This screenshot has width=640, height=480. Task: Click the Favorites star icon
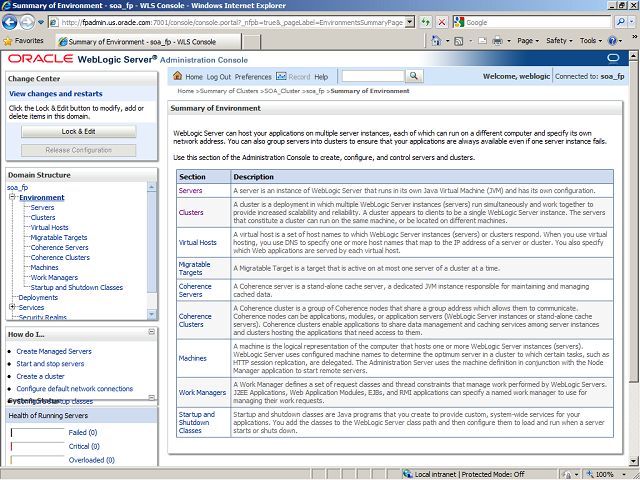(9, 41)
